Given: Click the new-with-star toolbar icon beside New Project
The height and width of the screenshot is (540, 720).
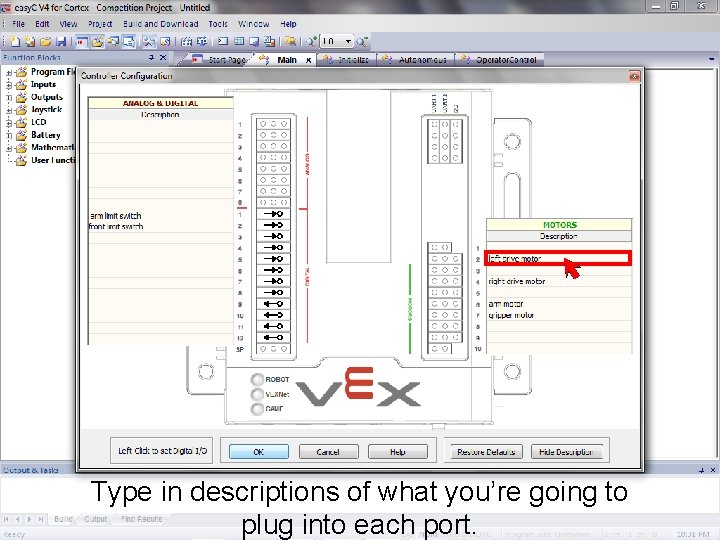Looking at the screenshot, I should pyautogui.click(x=30, y=42).
